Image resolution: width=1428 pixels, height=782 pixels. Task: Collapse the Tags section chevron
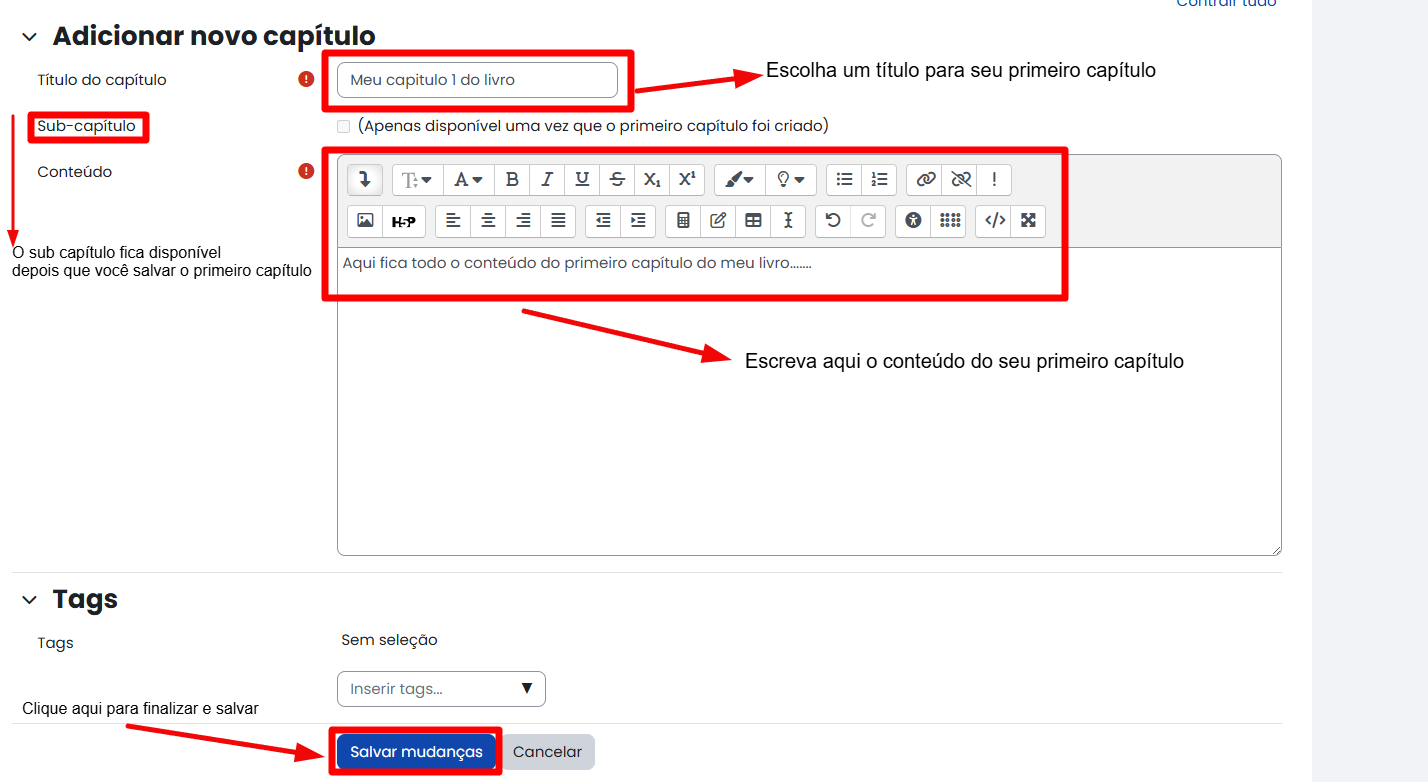(29, 600)
